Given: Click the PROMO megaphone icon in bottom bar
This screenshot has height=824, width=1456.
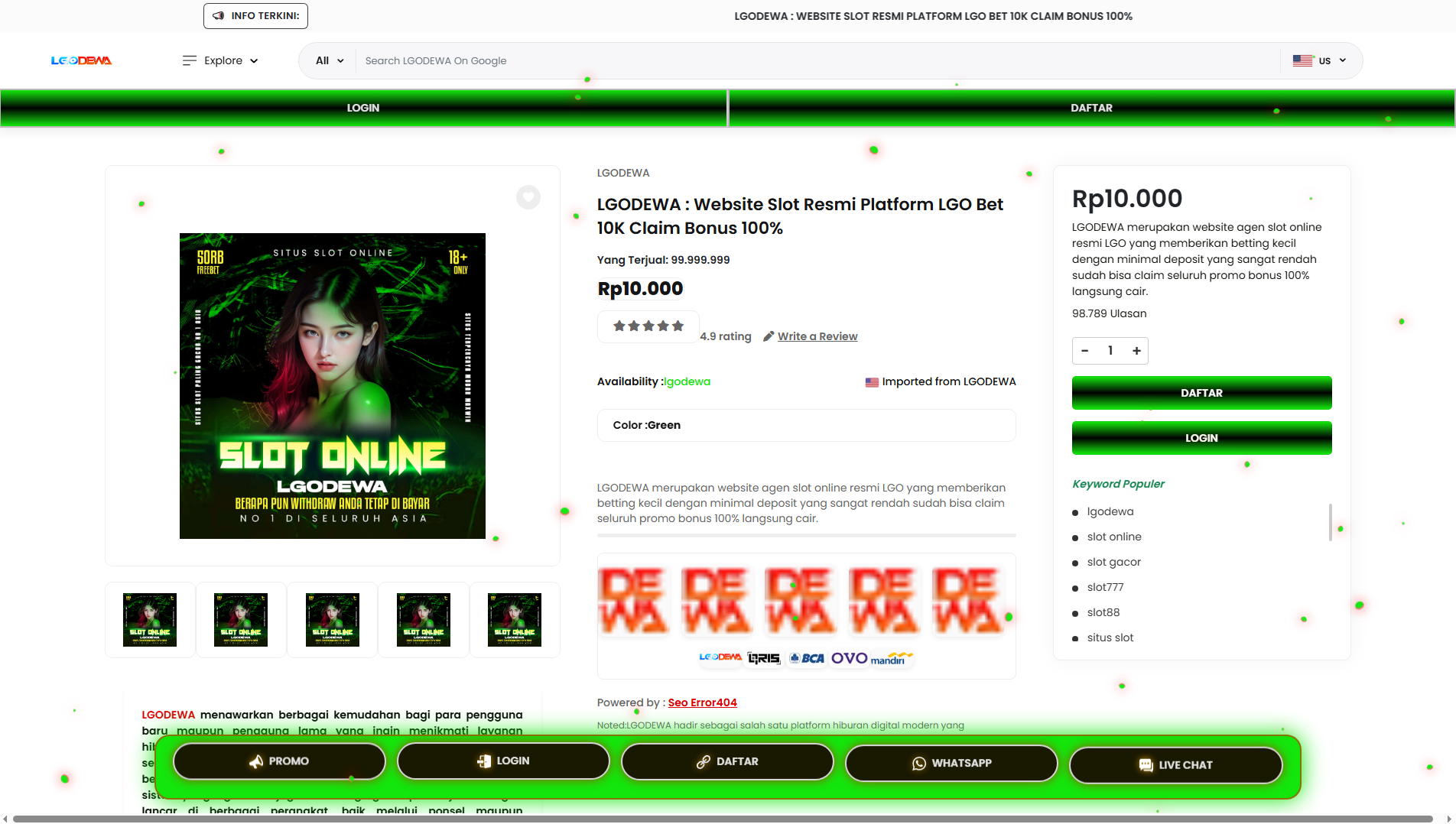Looking at the screenshot, I should 256,761.
